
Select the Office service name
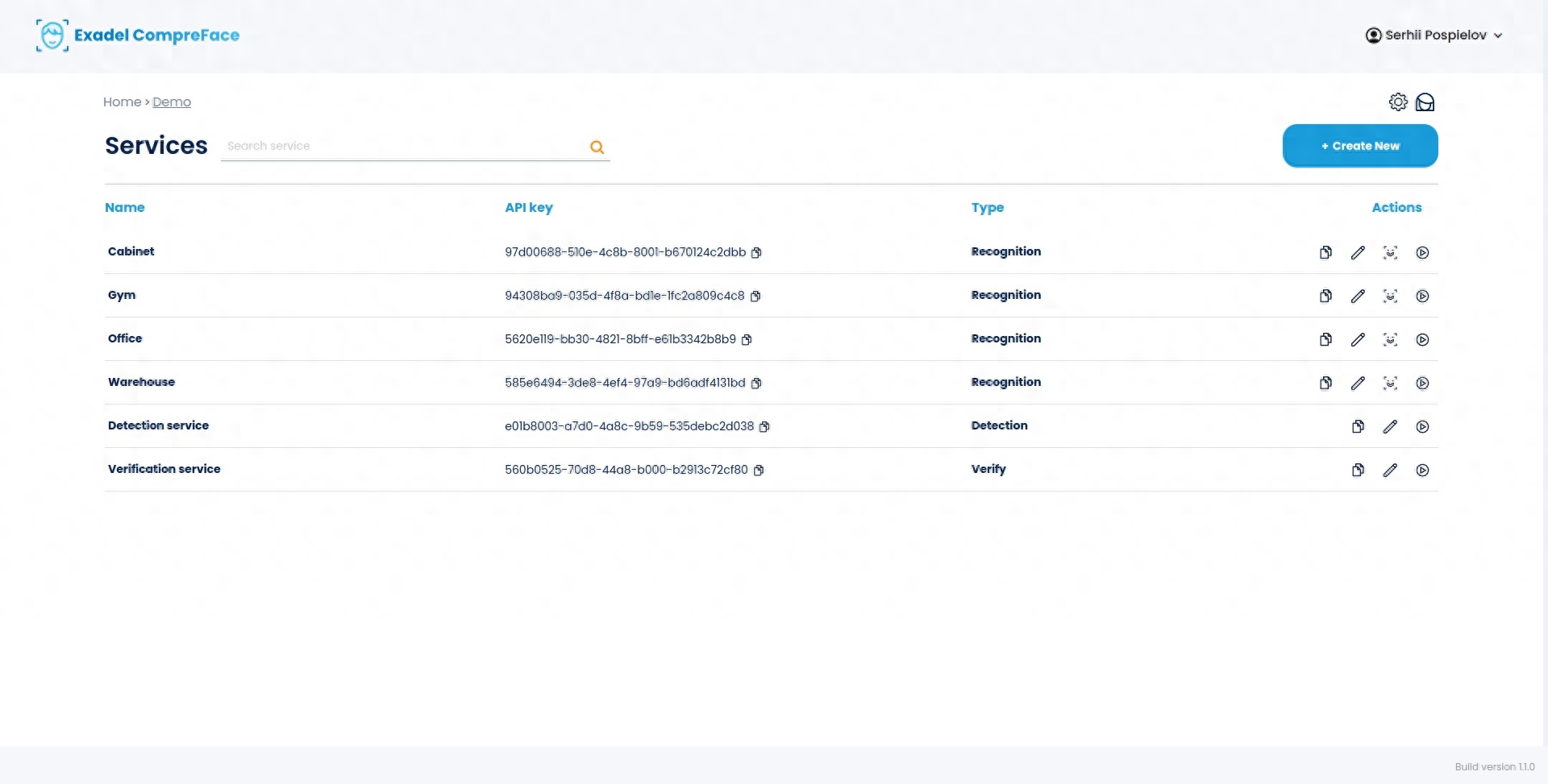(125, 338)
